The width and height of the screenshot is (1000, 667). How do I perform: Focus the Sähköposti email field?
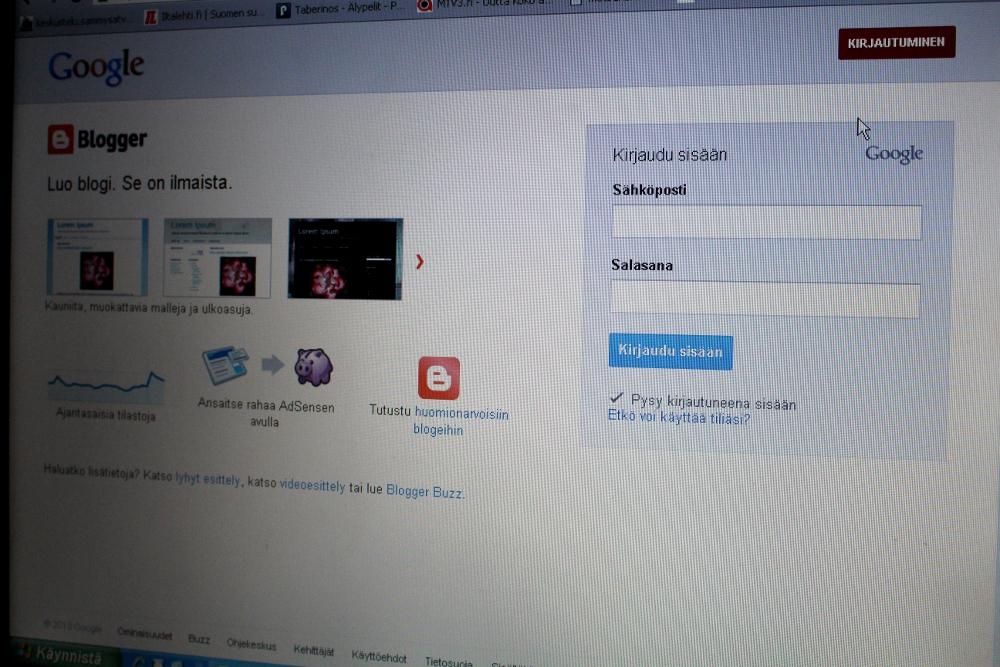coord(766,222)
